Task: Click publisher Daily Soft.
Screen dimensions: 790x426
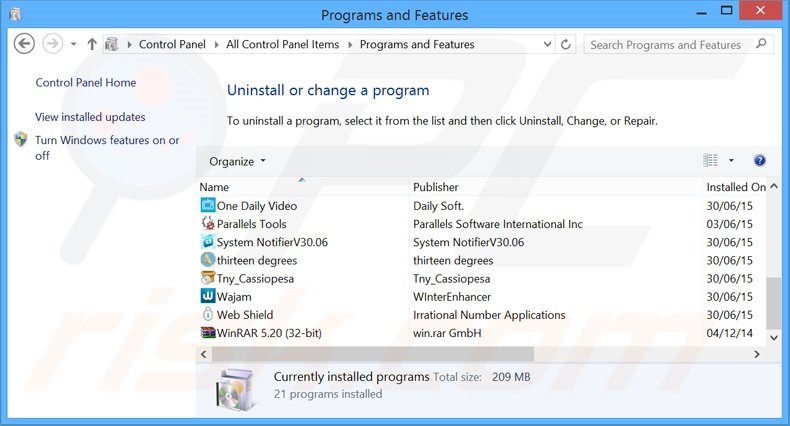Action: coord(438,205)
